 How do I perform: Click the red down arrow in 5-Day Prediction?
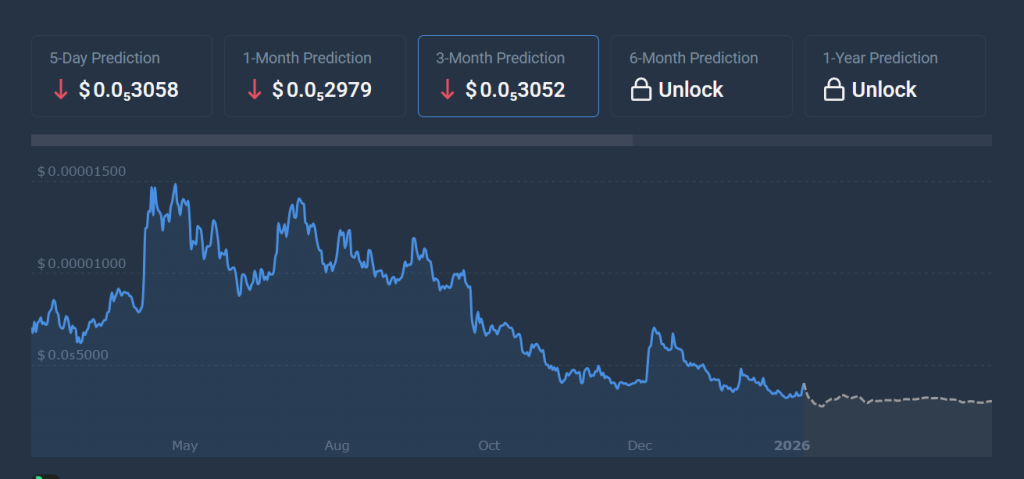(60, 90)
